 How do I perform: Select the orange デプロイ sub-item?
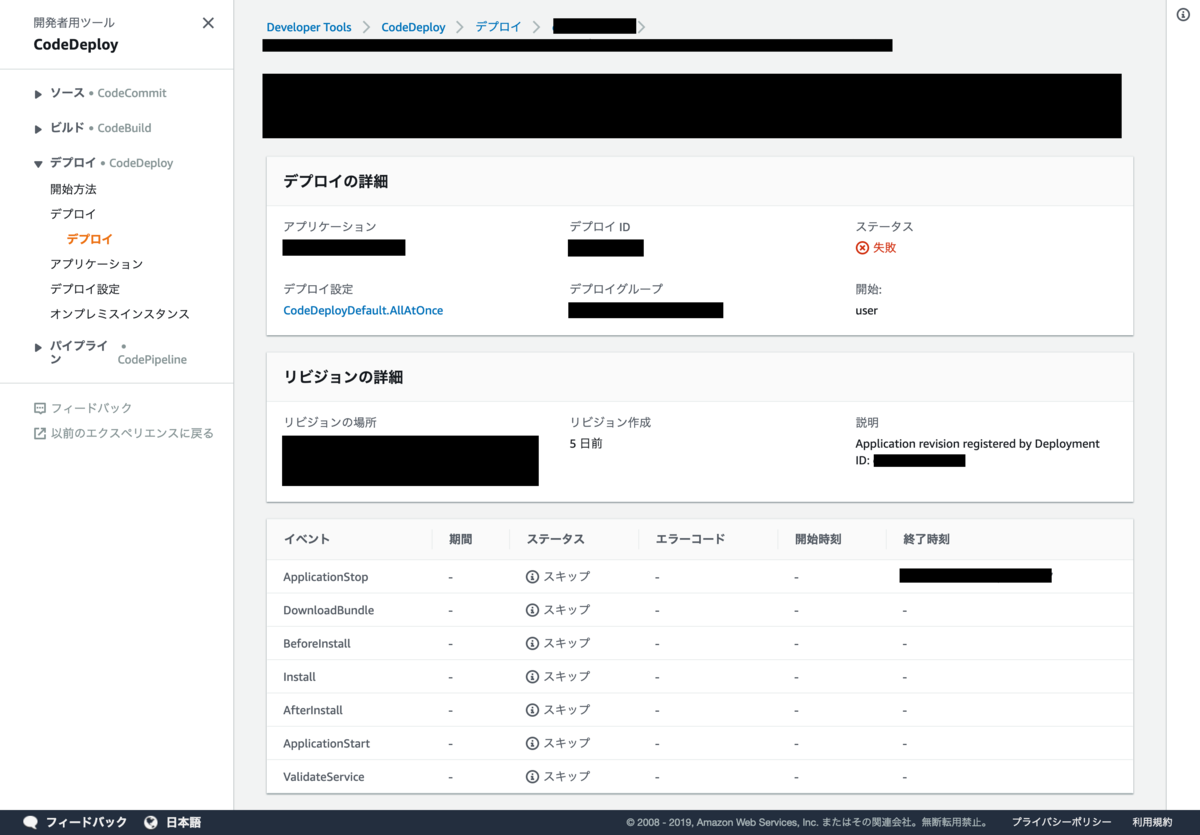pos(89,239)
